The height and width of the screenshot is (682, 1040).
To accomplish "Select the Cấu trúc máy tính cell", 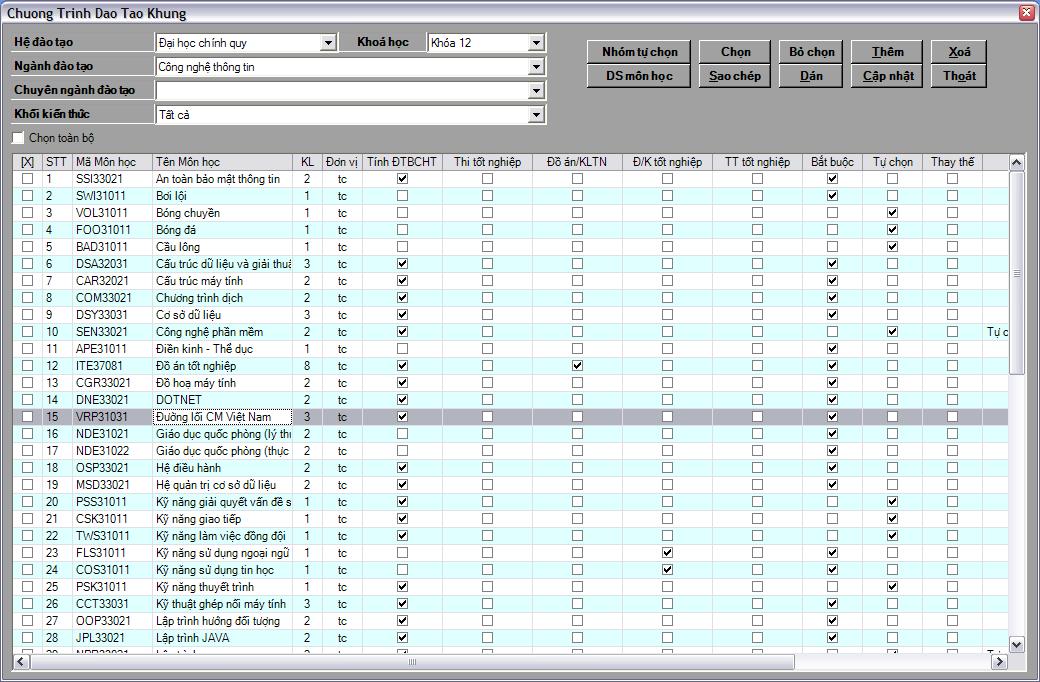I will pyautogui.click(x=222, y=281).
